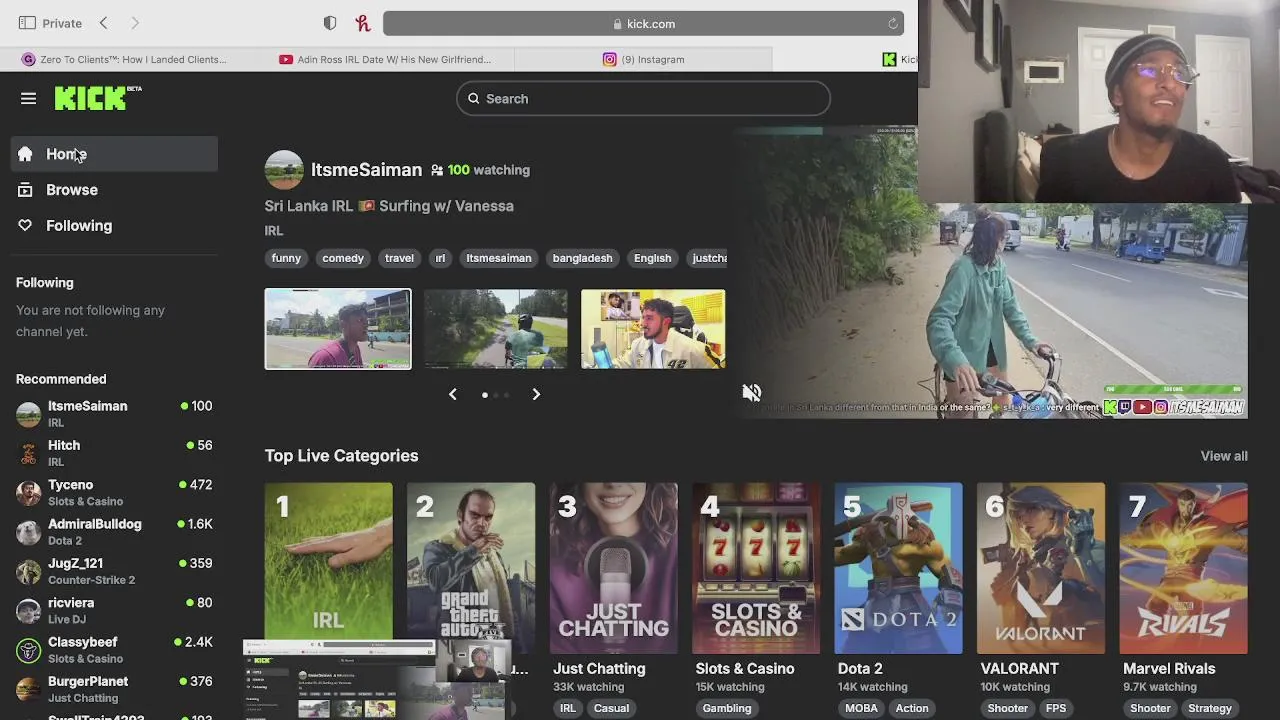Click the kick.com address bar
Image resolution: width=1280 pixels, height=720 pixels.
(x=643, y=23)
